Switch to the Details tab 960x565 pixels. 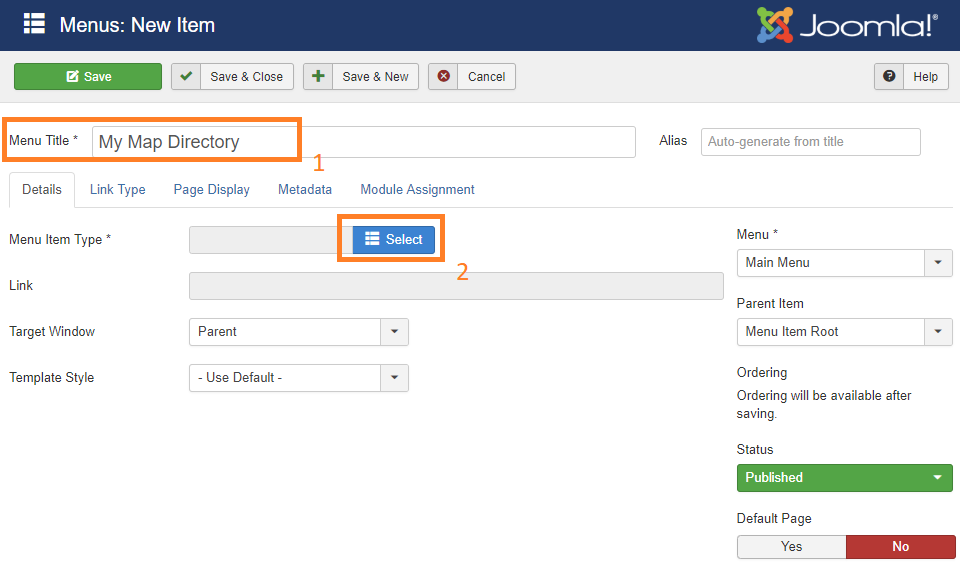(42, 190)
